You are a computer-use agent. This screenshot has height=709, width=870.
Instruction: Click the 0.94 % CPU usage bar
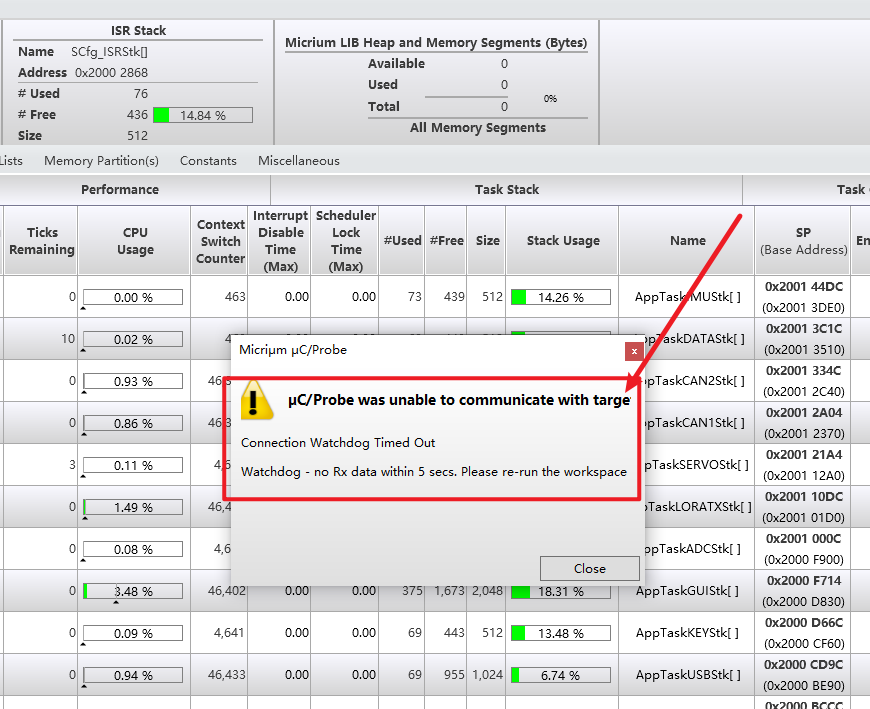(133, 675)
